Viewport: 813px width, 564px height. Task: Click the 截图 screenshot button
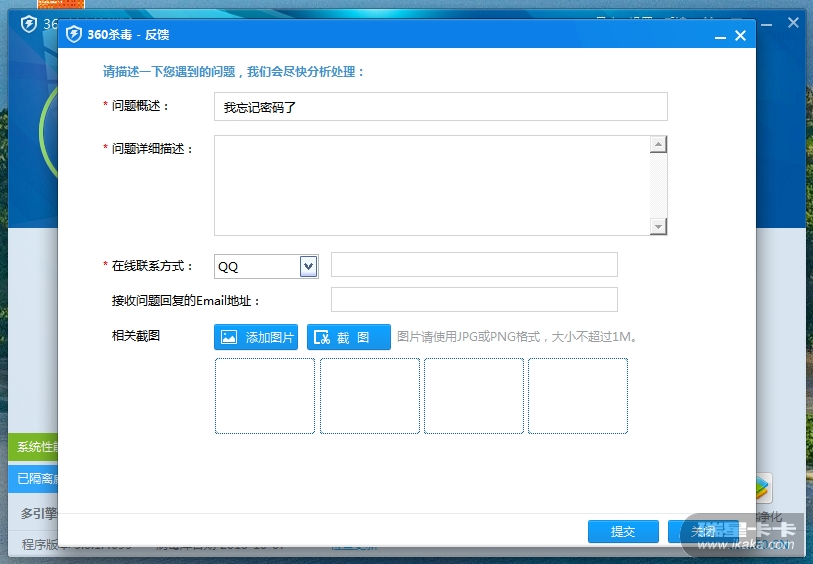[x=349, y=337]
